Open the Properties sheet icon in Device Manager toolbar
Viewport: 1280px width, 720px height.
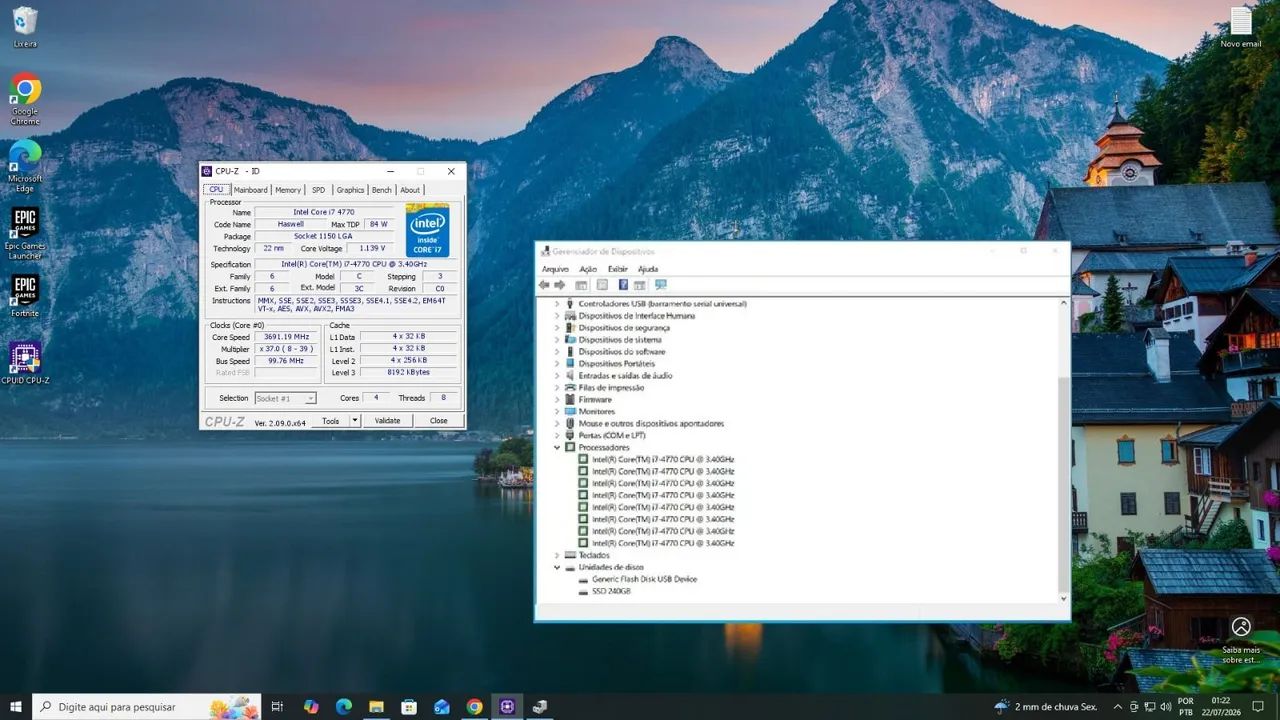[x=602, y=285]
